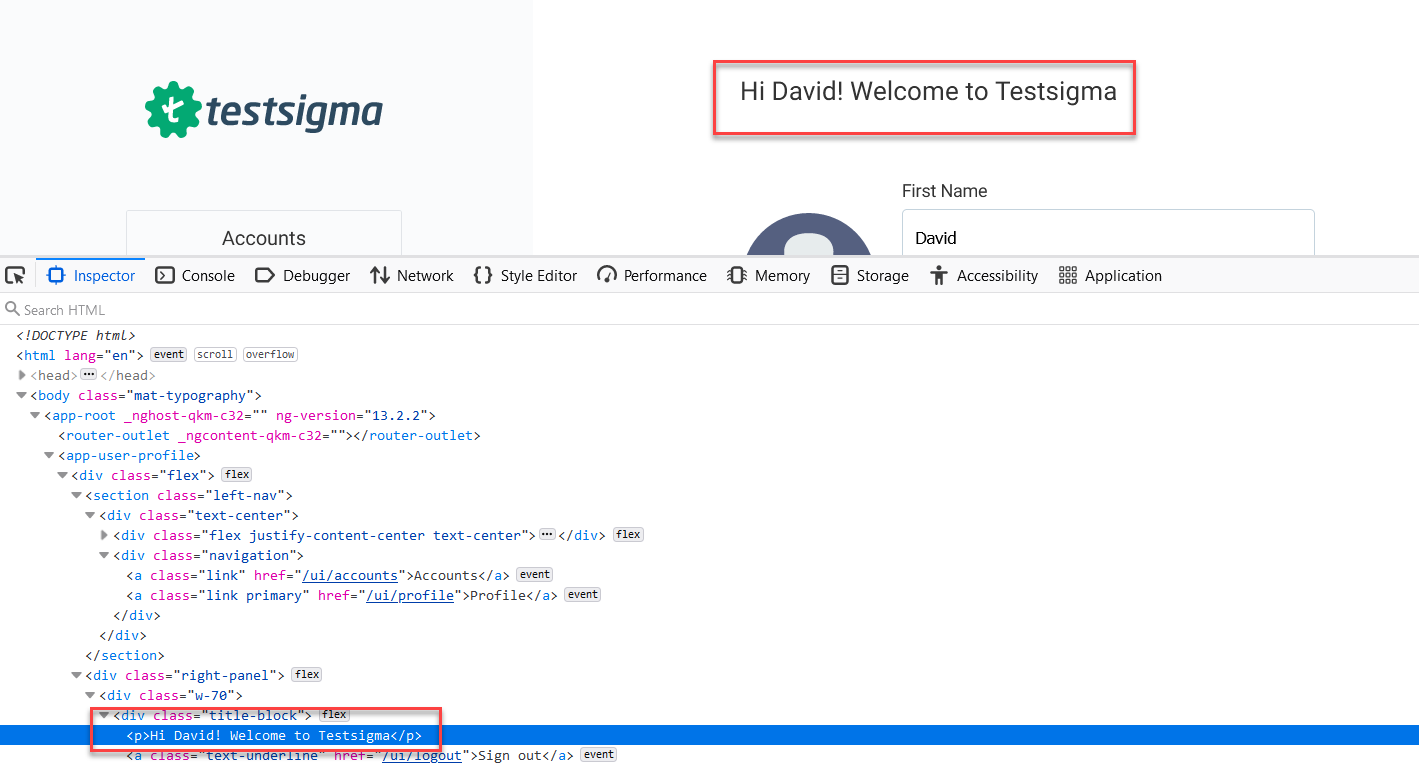Open the Debugger tab
Image resolution: width=1419 pixels, height=766 pixels.
[x=302, y=275]
